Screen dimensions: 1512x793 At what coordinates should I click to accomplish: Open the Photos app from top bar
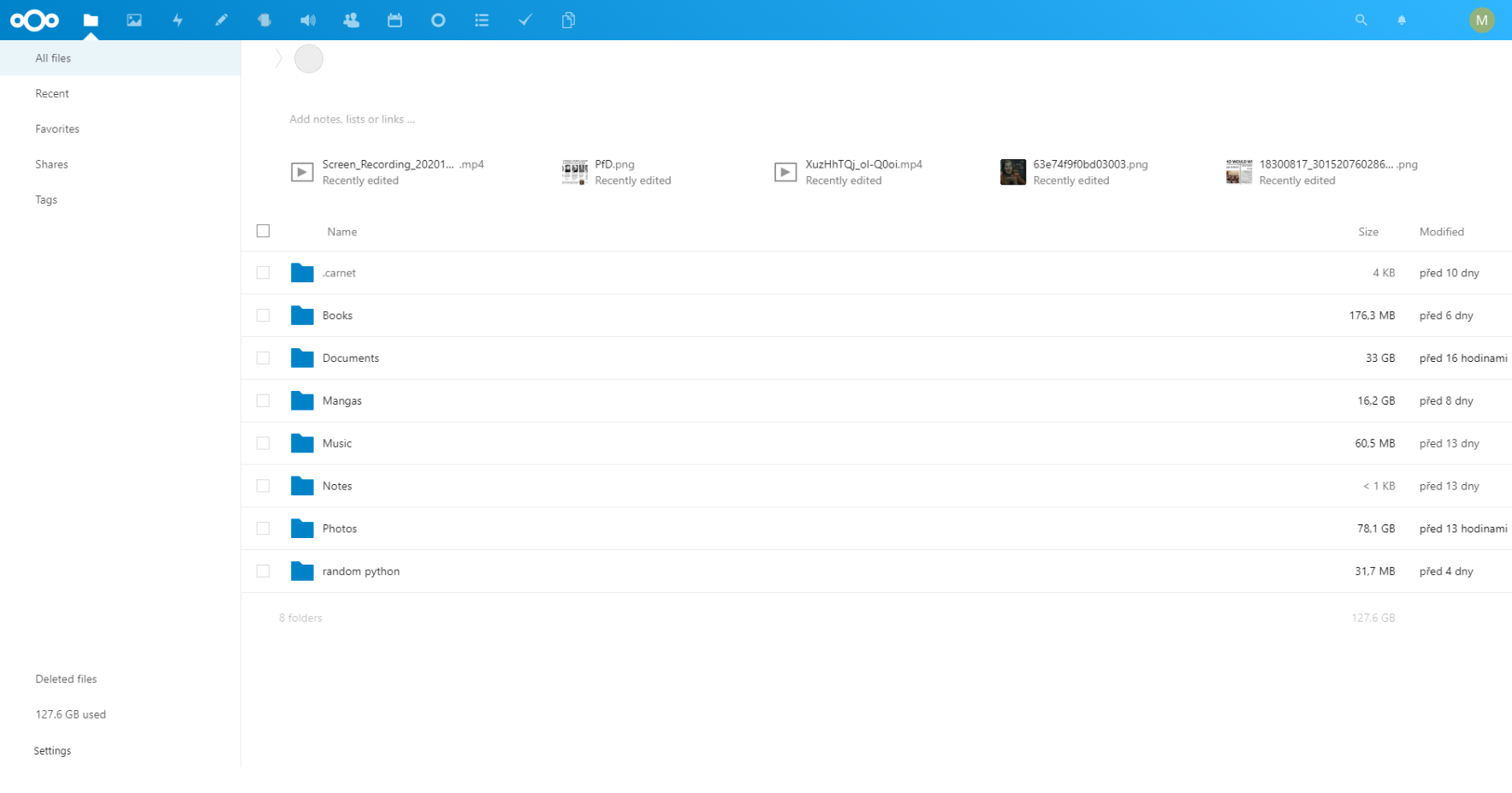134,20
